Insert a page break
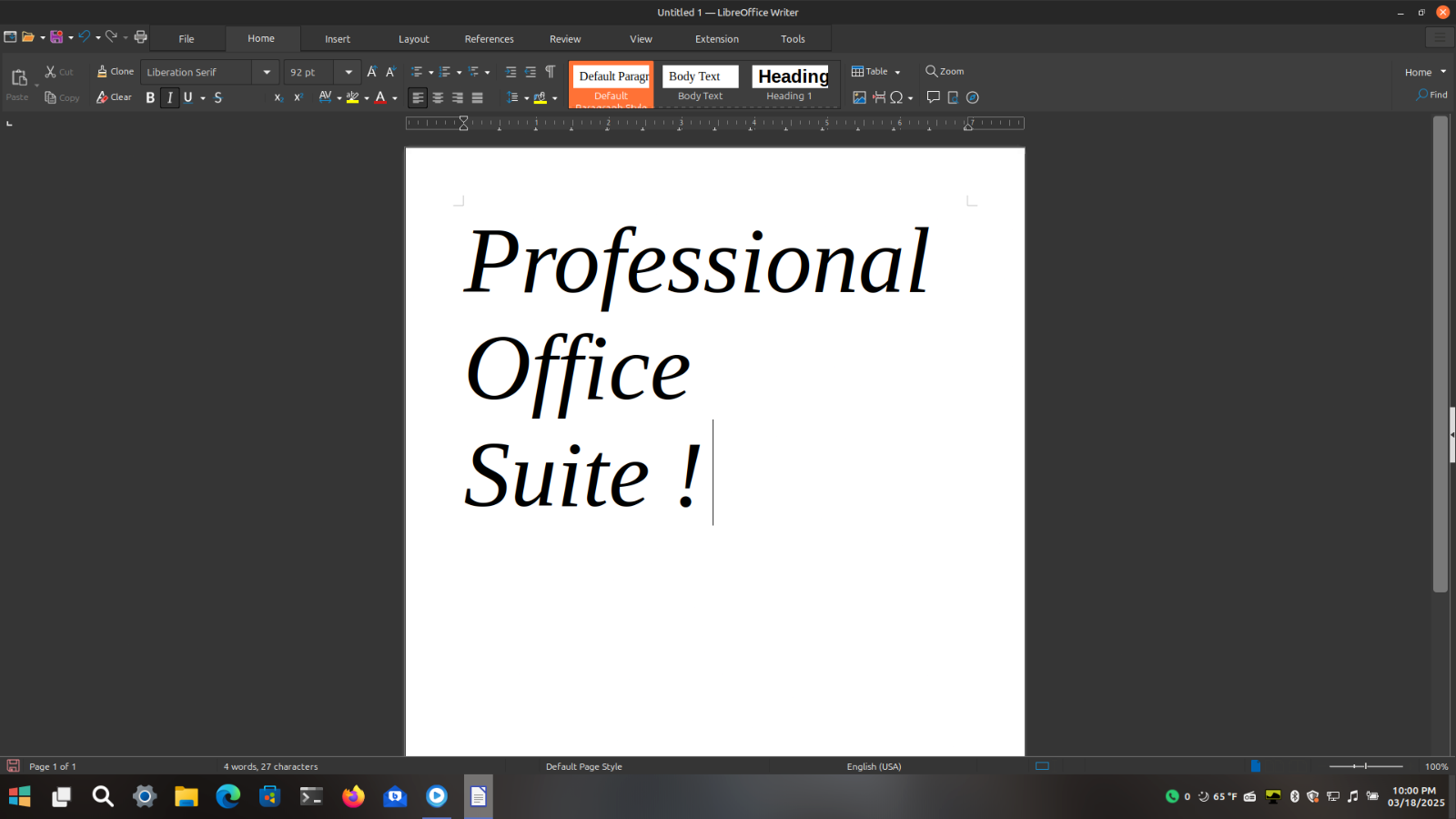Screen dimensions: 1456x819 [x=879, y=97]
